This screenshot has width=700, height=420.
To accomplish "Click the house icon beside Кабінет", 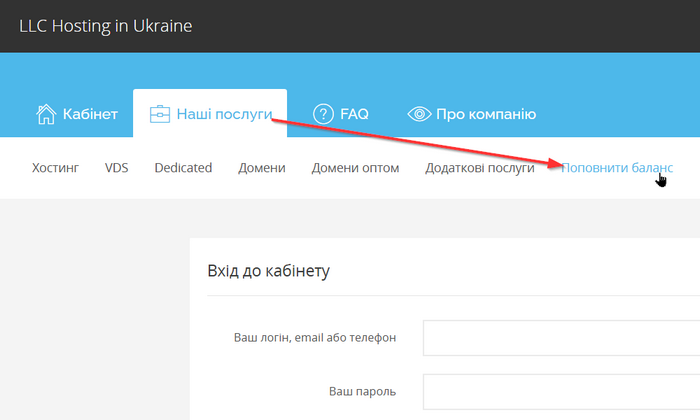I will point(46,114).
